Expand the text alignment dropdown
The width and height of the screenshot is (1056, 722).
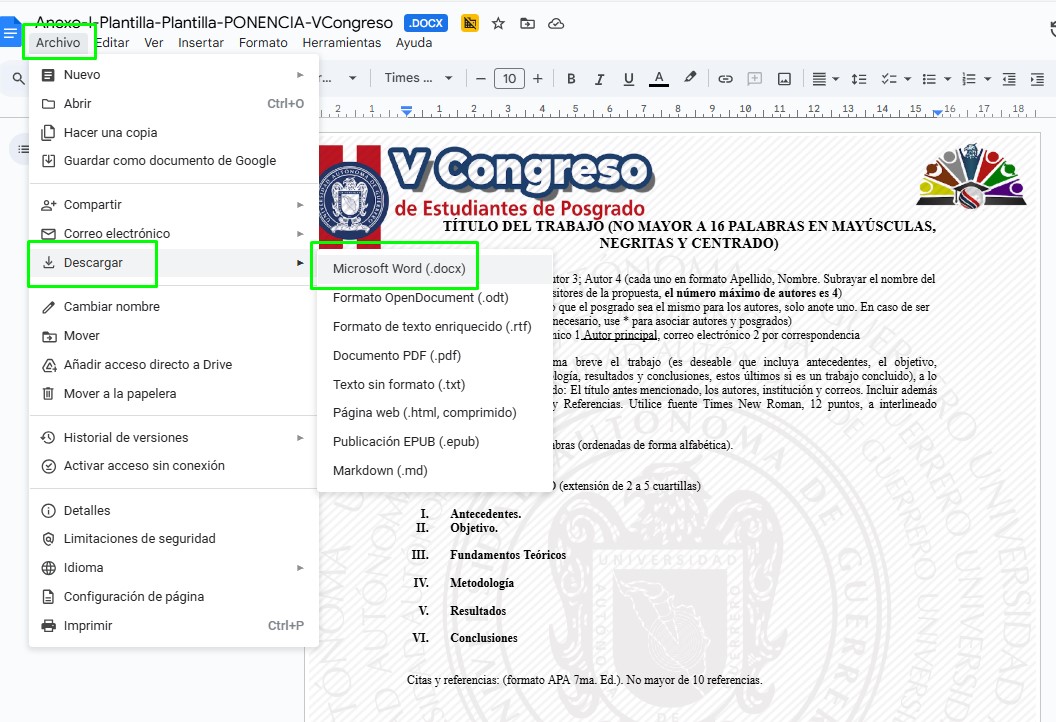coord(825,78)
